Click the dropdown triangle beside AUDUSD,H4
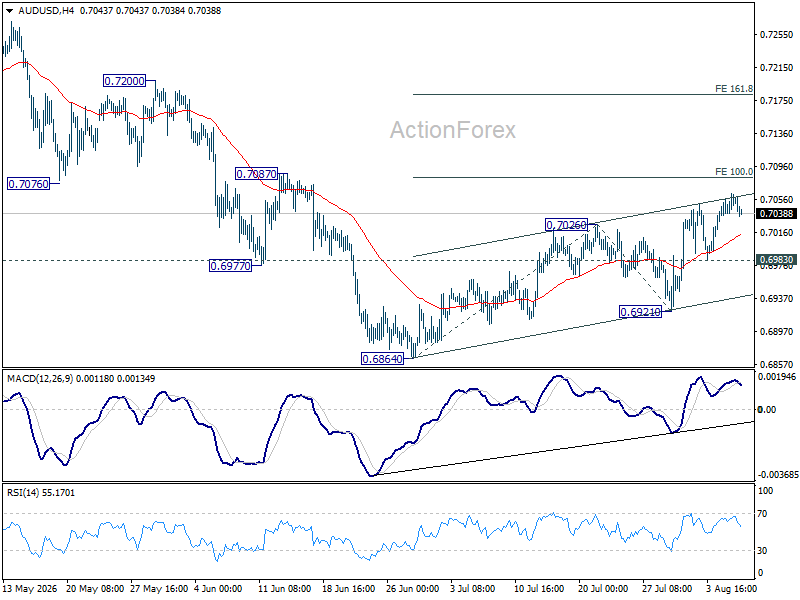This screenshot has width=800, height=600. (x=10, y=11)
